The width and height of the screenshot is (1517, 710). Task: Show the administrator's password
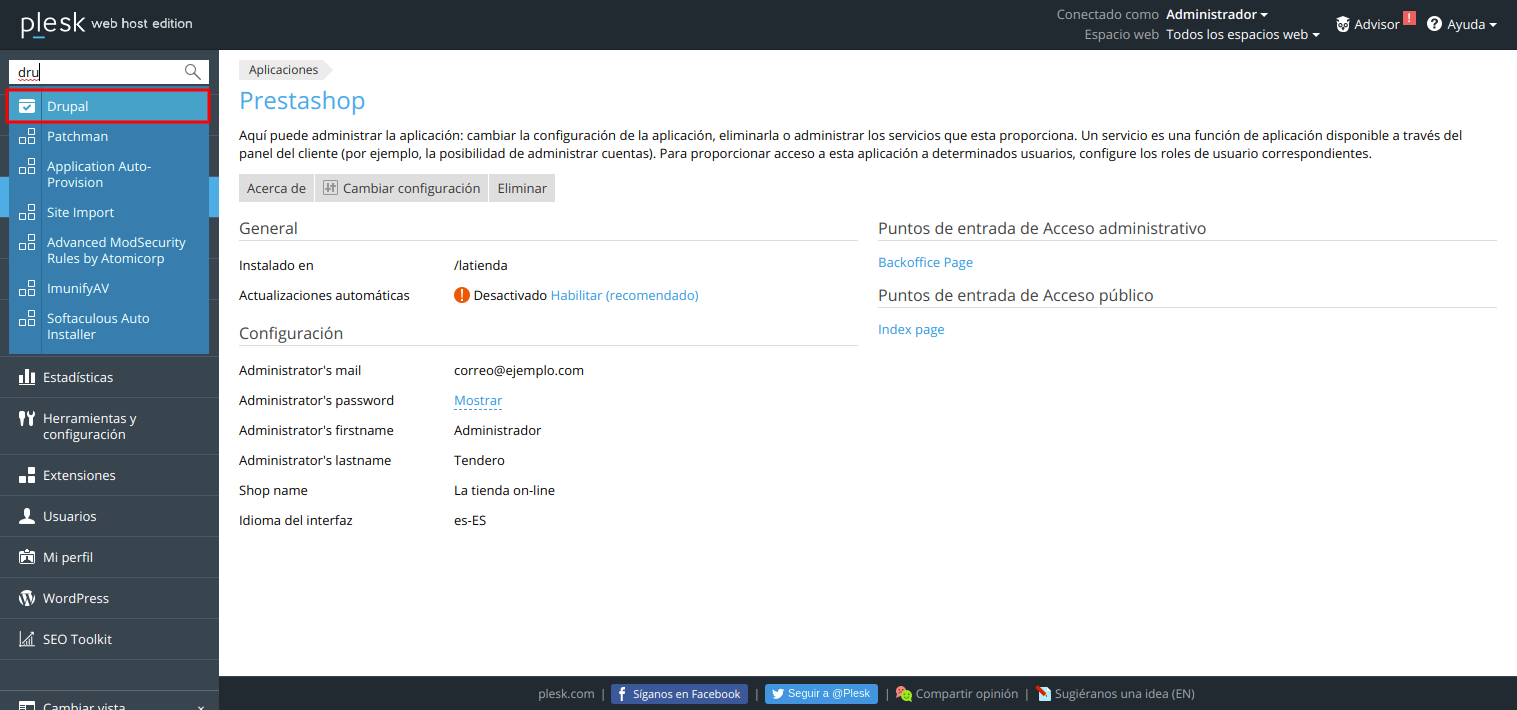[x=477, y=401]
